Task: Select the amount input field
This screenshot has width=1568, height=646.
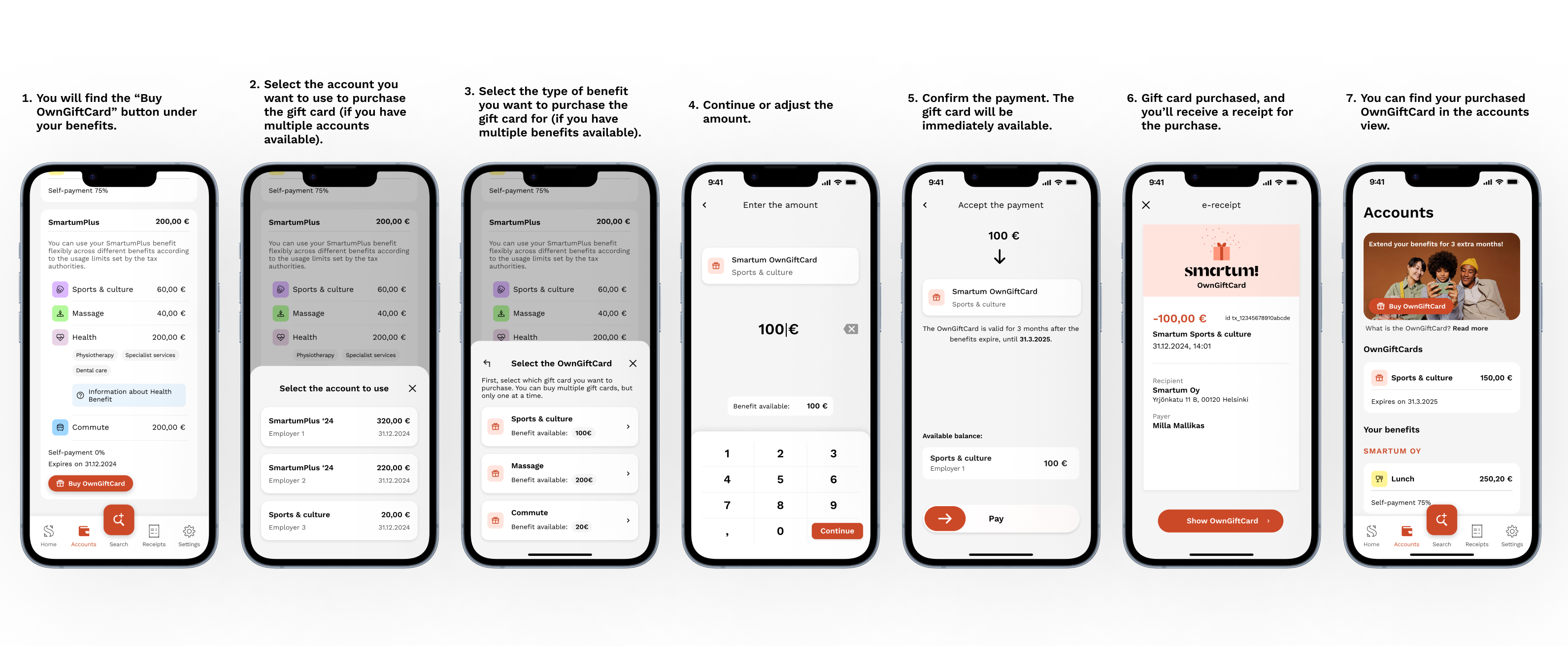Action: click(x=778, y=328)
